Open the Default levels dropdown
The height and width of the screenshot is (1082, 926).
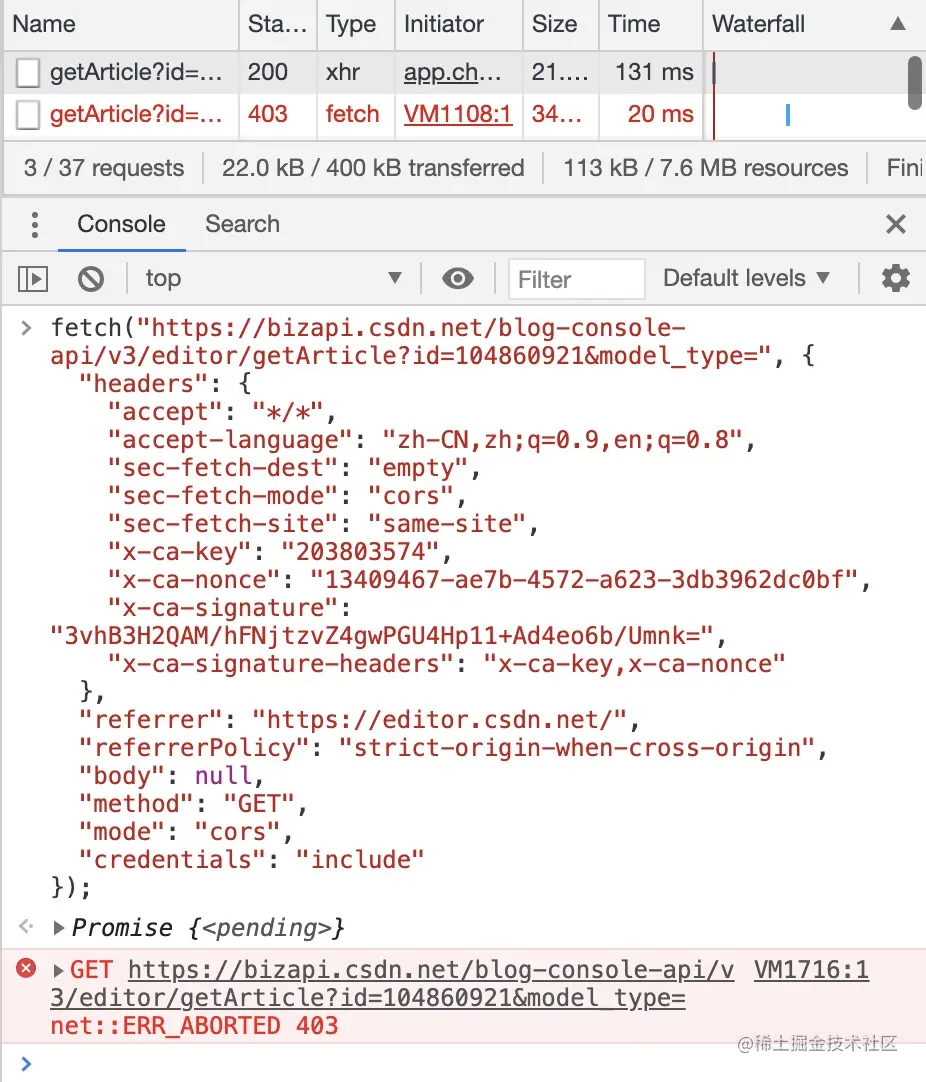point(747,278)
